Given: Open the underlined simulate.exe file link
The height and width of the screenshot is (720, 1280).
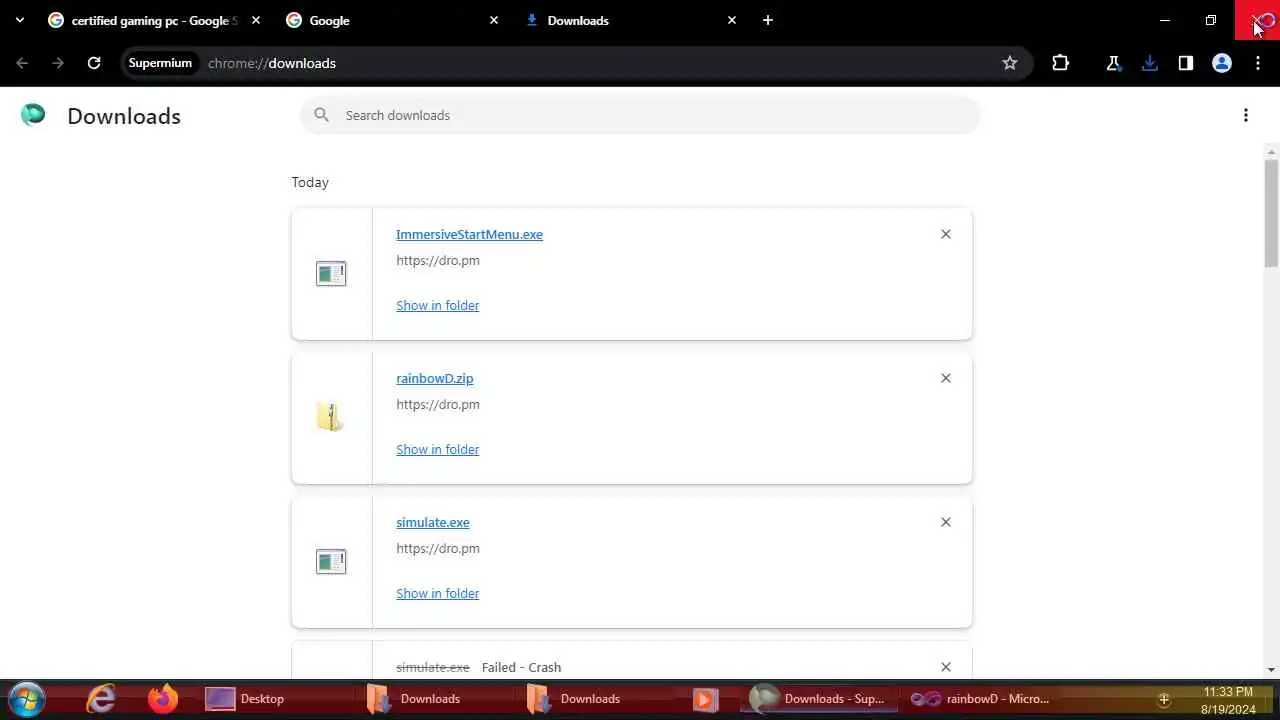Looking at the screenshot, I should tap(433, 522).
